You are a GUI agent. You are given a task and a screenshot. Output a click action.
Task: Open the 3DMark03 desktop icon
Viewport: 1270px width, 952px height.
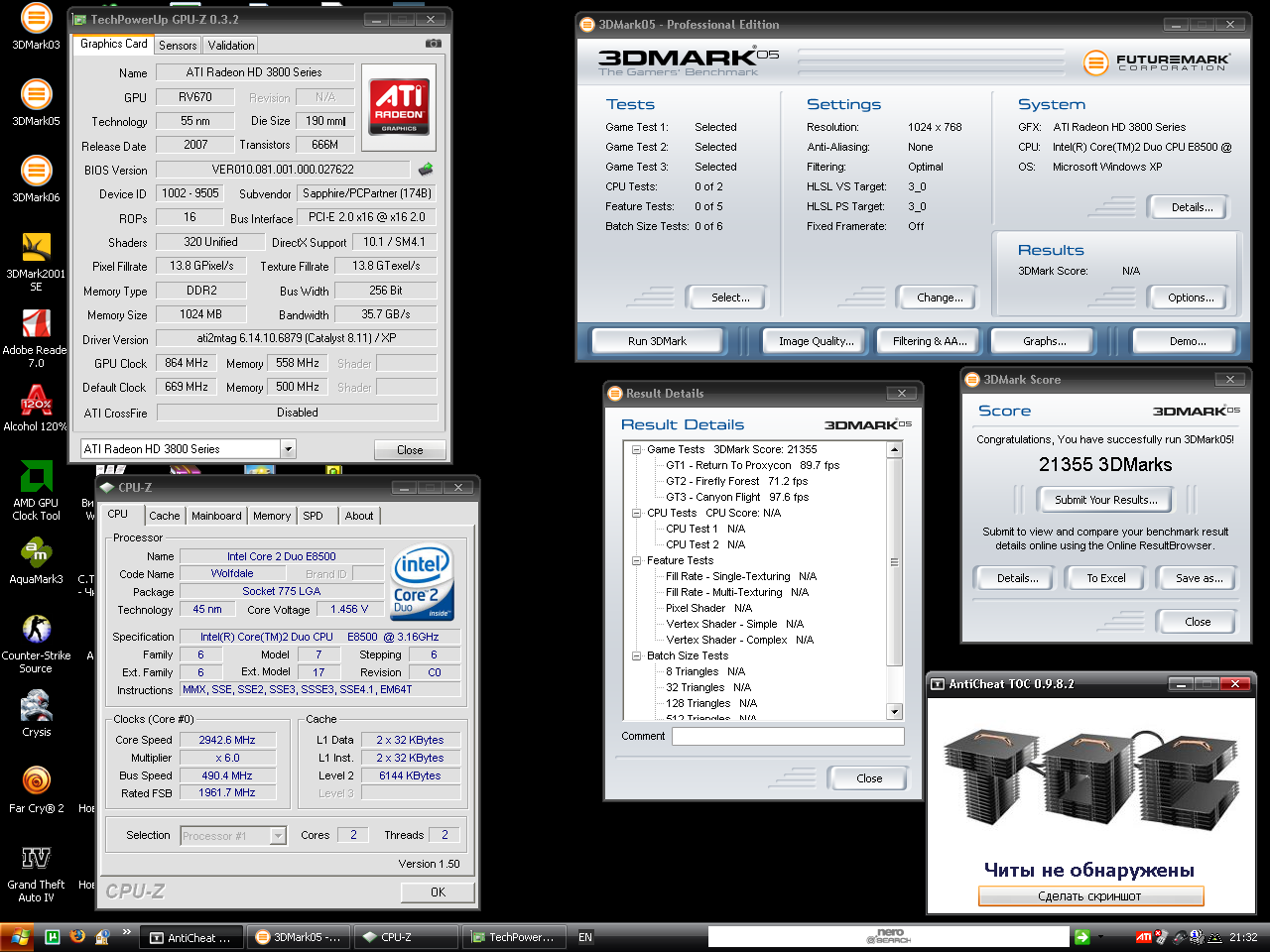pyautogui.click(x=36, y=27)
